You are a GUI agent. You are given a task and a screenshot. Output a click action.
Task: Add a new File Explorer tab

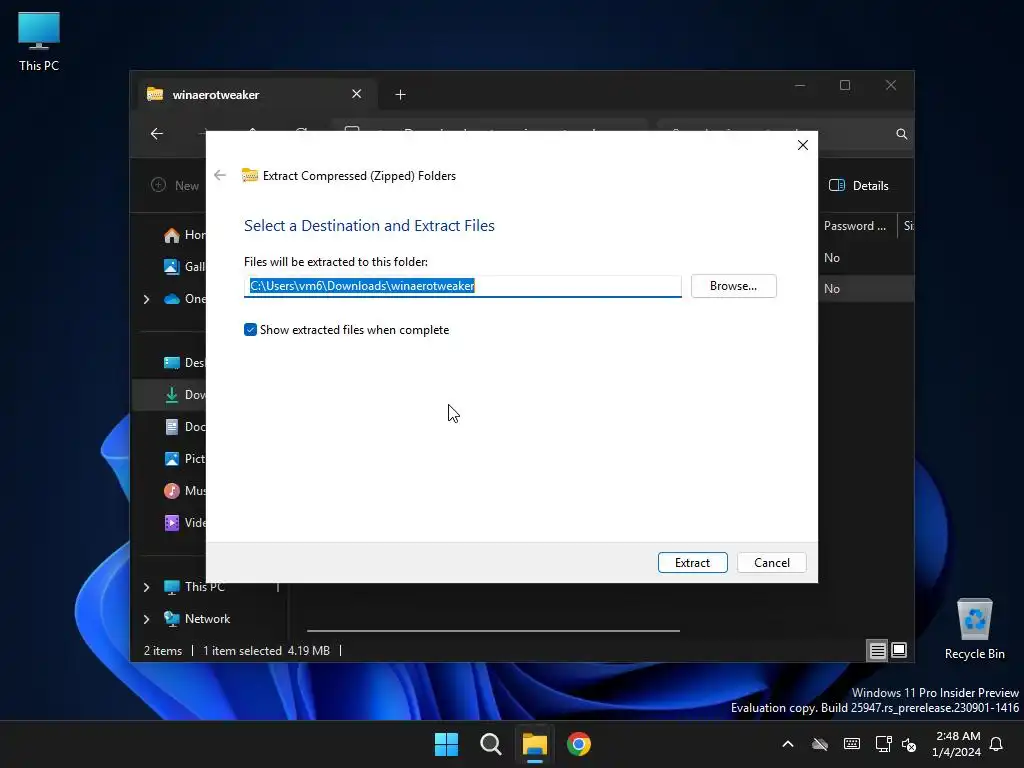(x=400, y=95)
